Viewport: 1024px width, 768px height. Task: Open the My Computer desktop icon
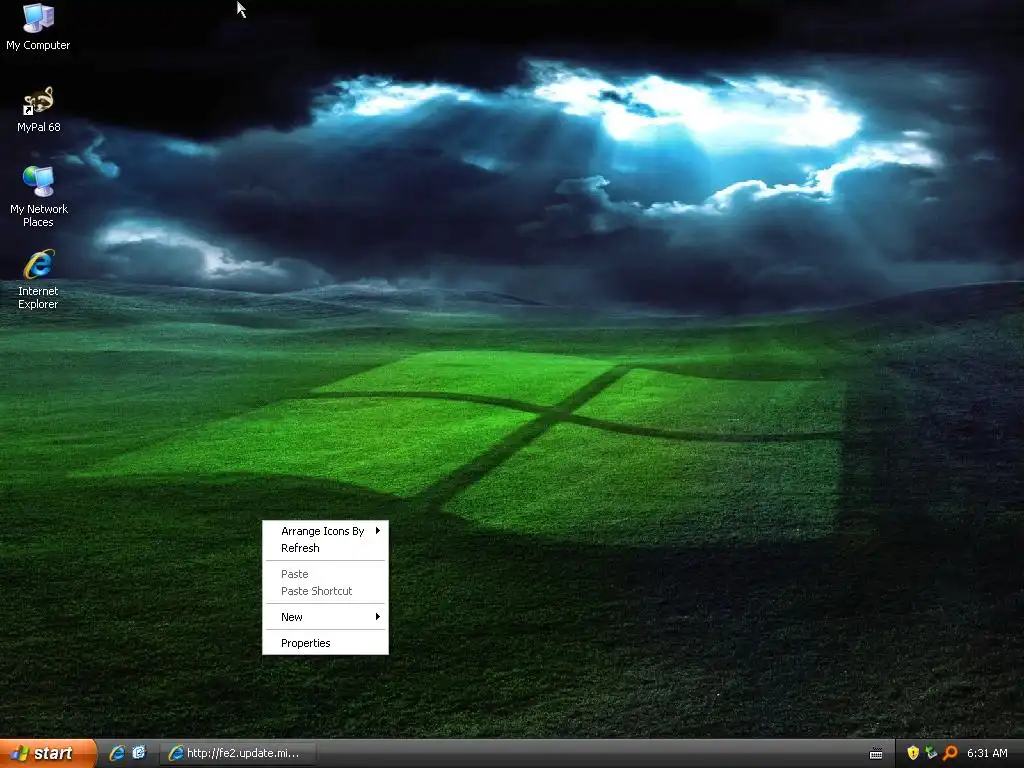pos(38,27)
